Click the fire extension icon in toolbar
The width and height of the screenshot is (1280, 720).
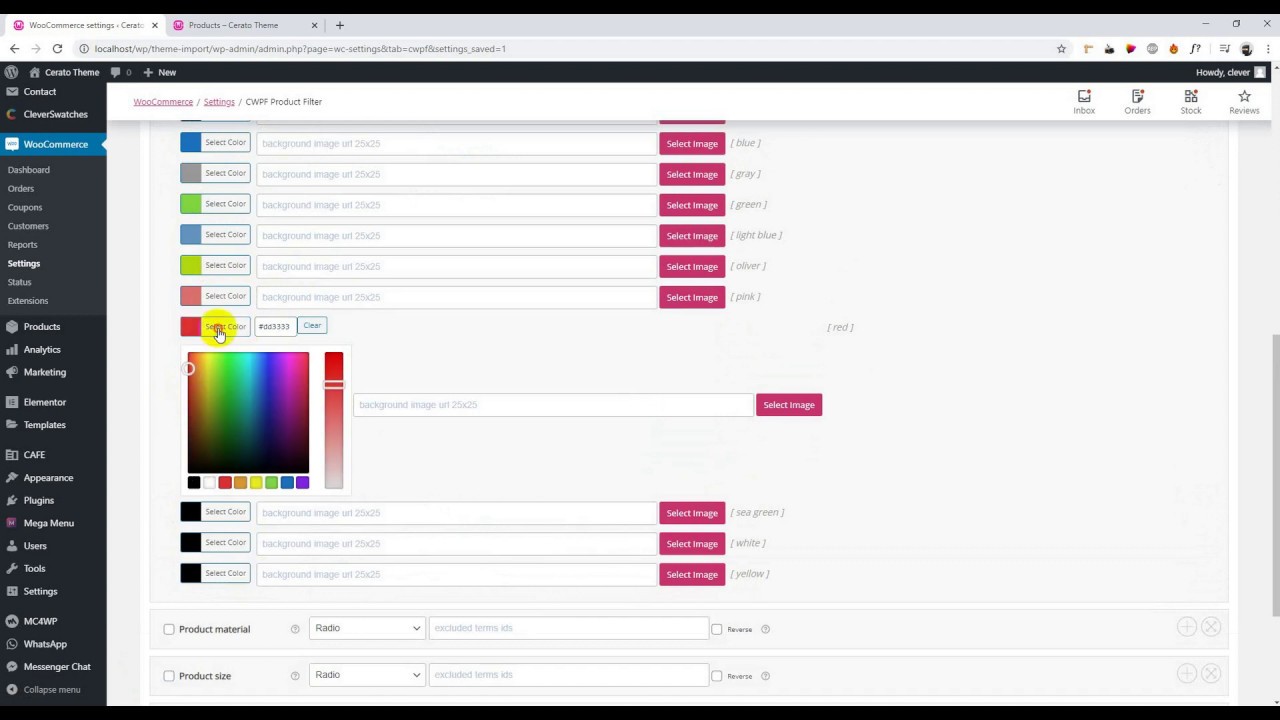tap(1173, 49)
